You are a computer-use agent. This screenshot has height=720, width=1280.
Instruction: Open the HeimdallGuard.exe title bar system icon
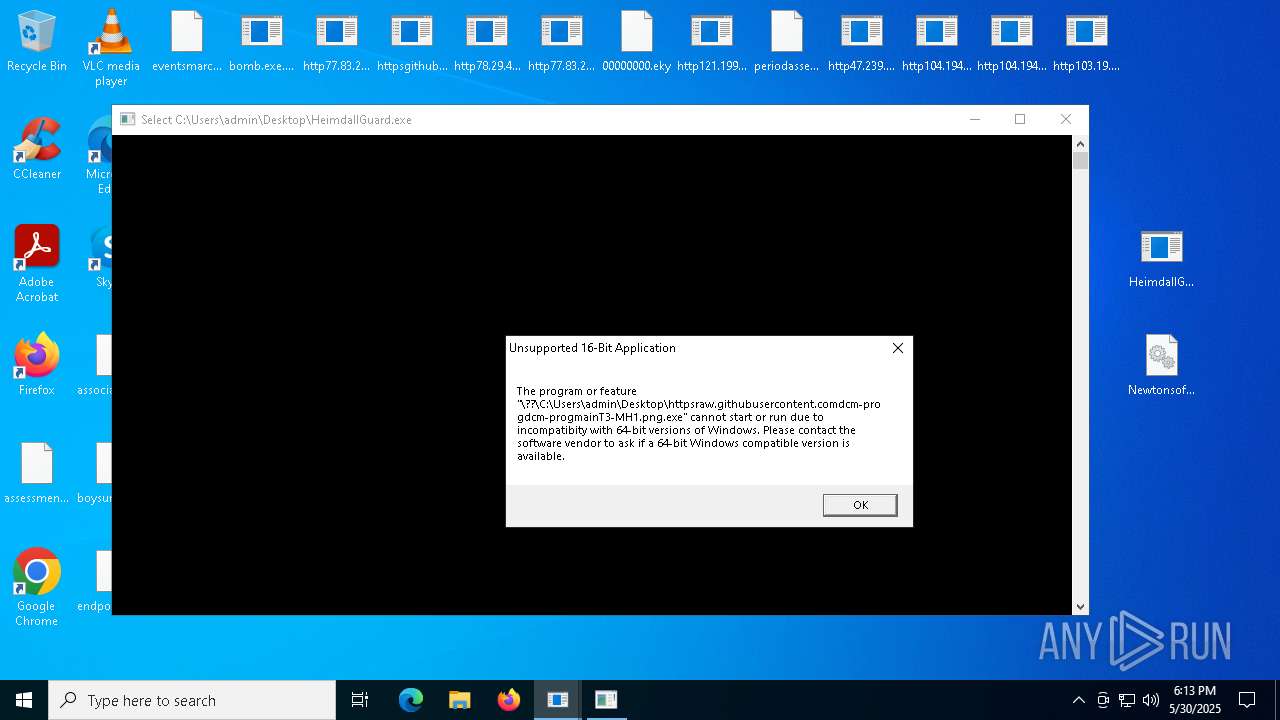[x=127, y=119]
